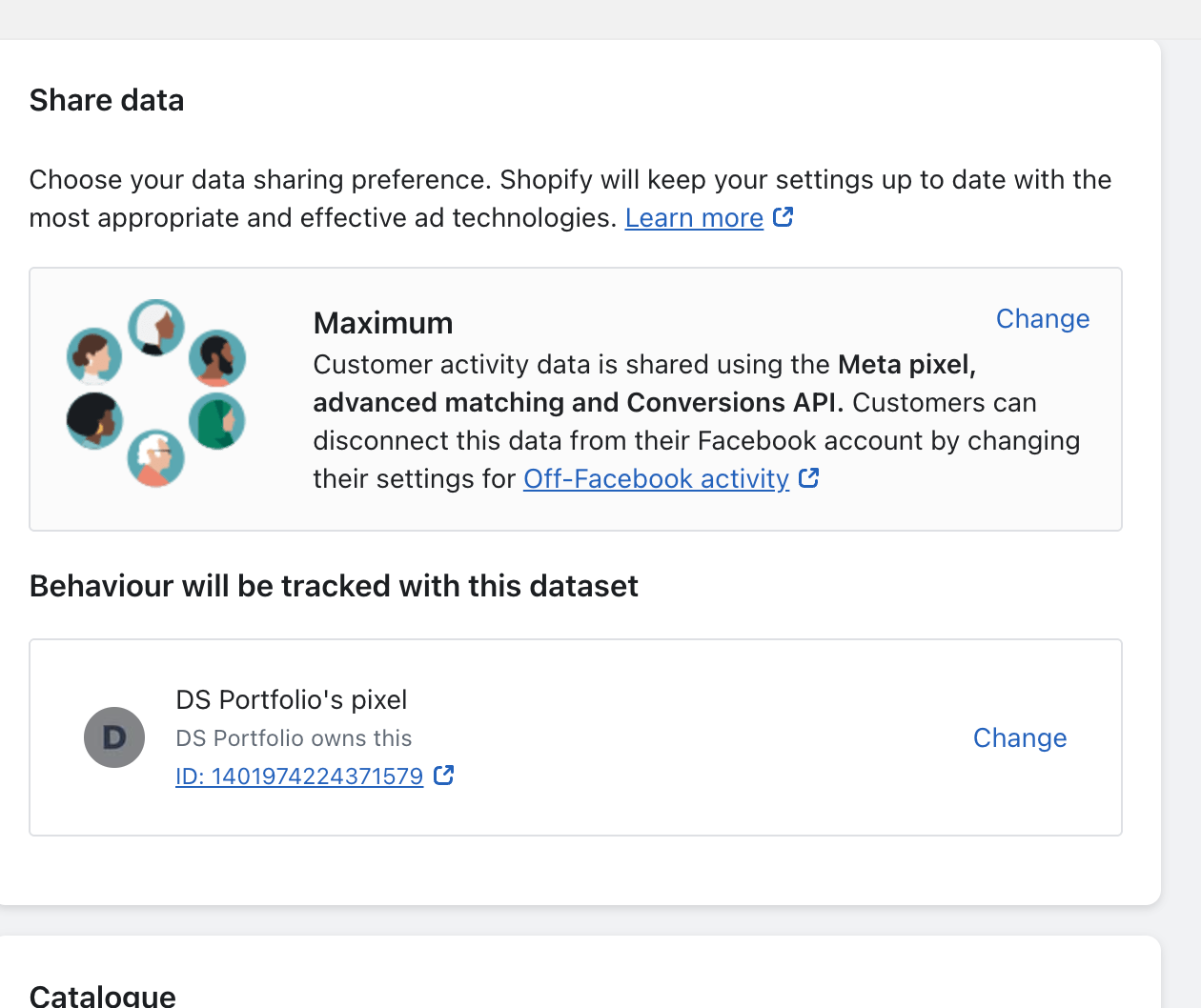Click external-link icon next to pixel ID
This screenshot has height=1008, width=1201.
click(x=443, y=776)
